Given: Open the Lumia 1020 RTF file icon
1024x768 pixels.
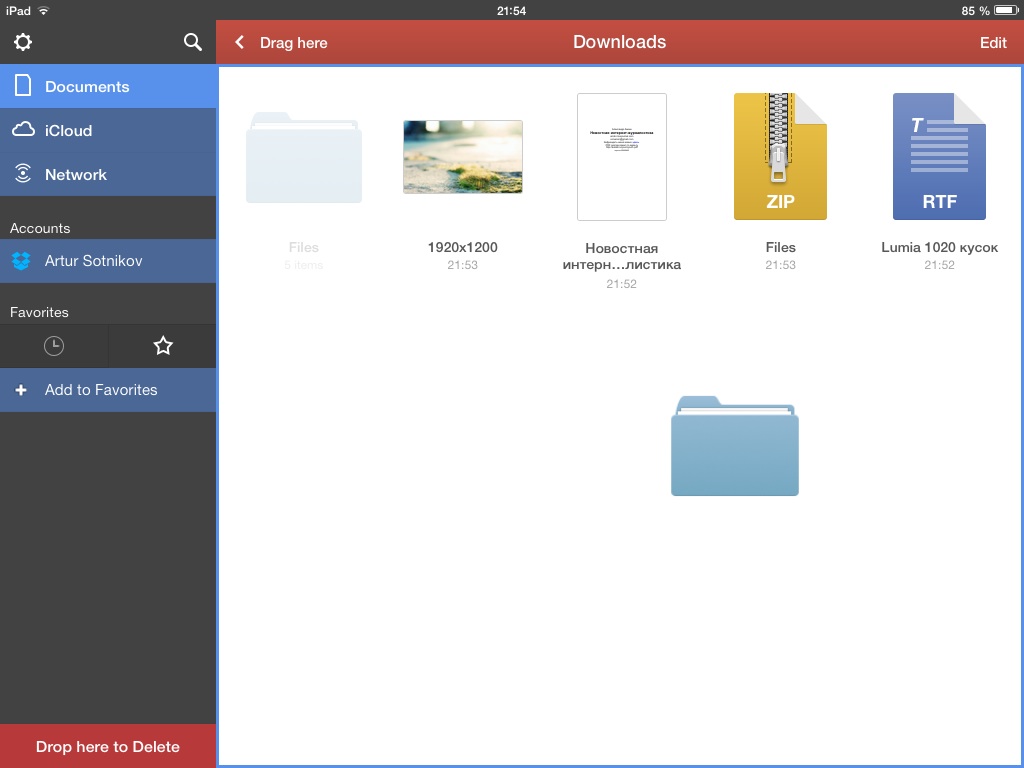Looking at the screenshot, I should [x=939, y=156].
